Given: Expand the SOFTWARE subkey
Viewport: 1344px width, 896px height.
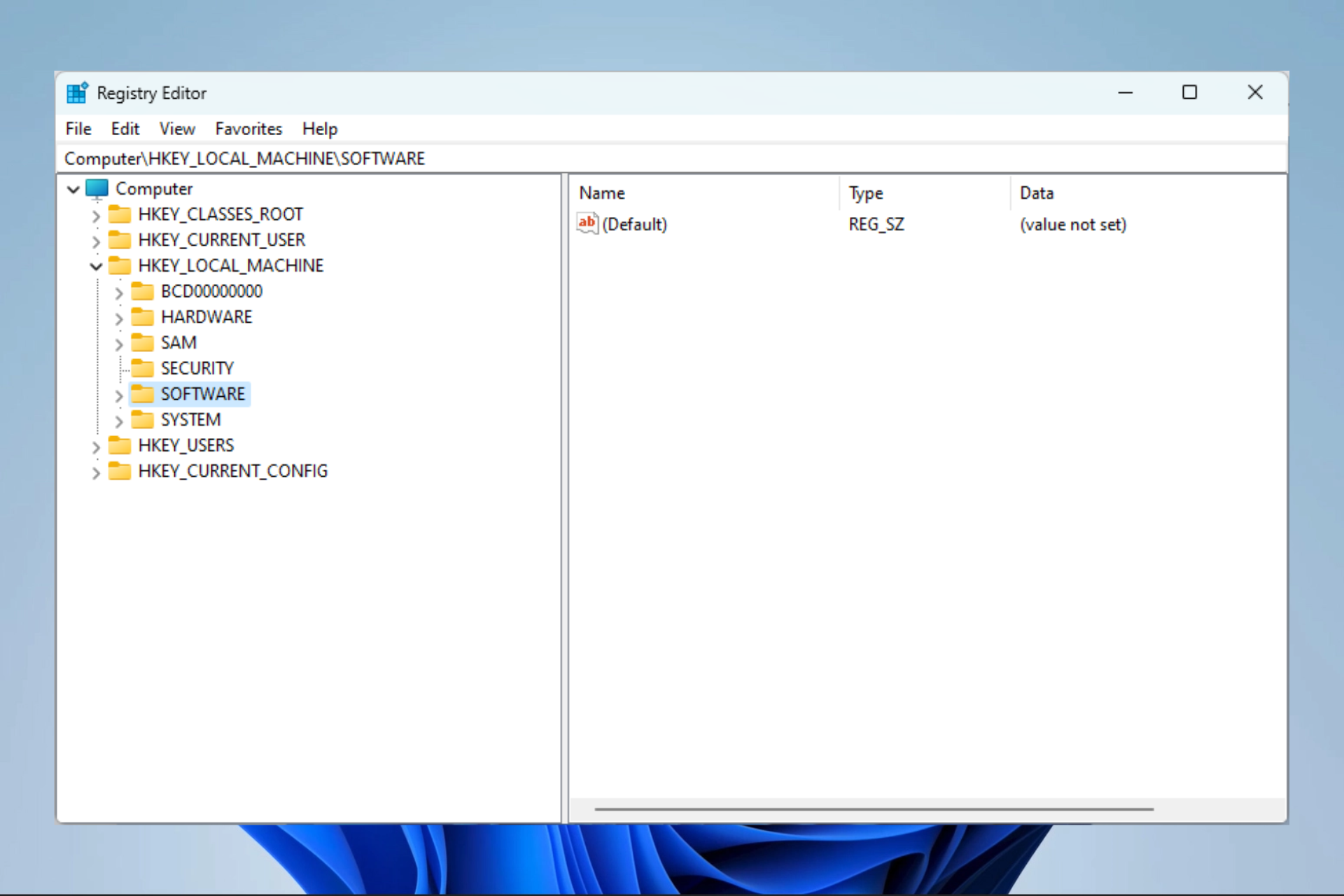Looking at the screenshot, I should coord(118,395).
